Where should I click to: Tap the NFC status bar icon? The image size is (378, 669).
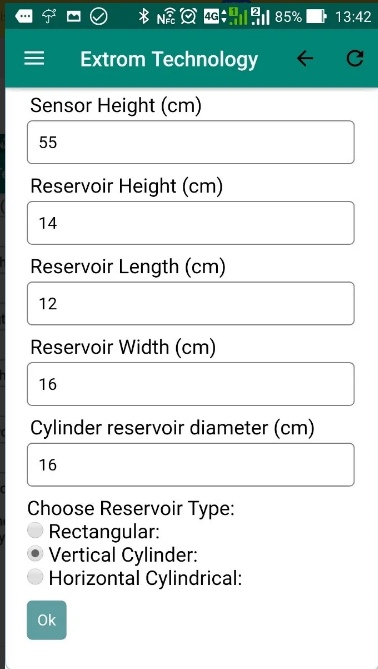tap(166, 17)
